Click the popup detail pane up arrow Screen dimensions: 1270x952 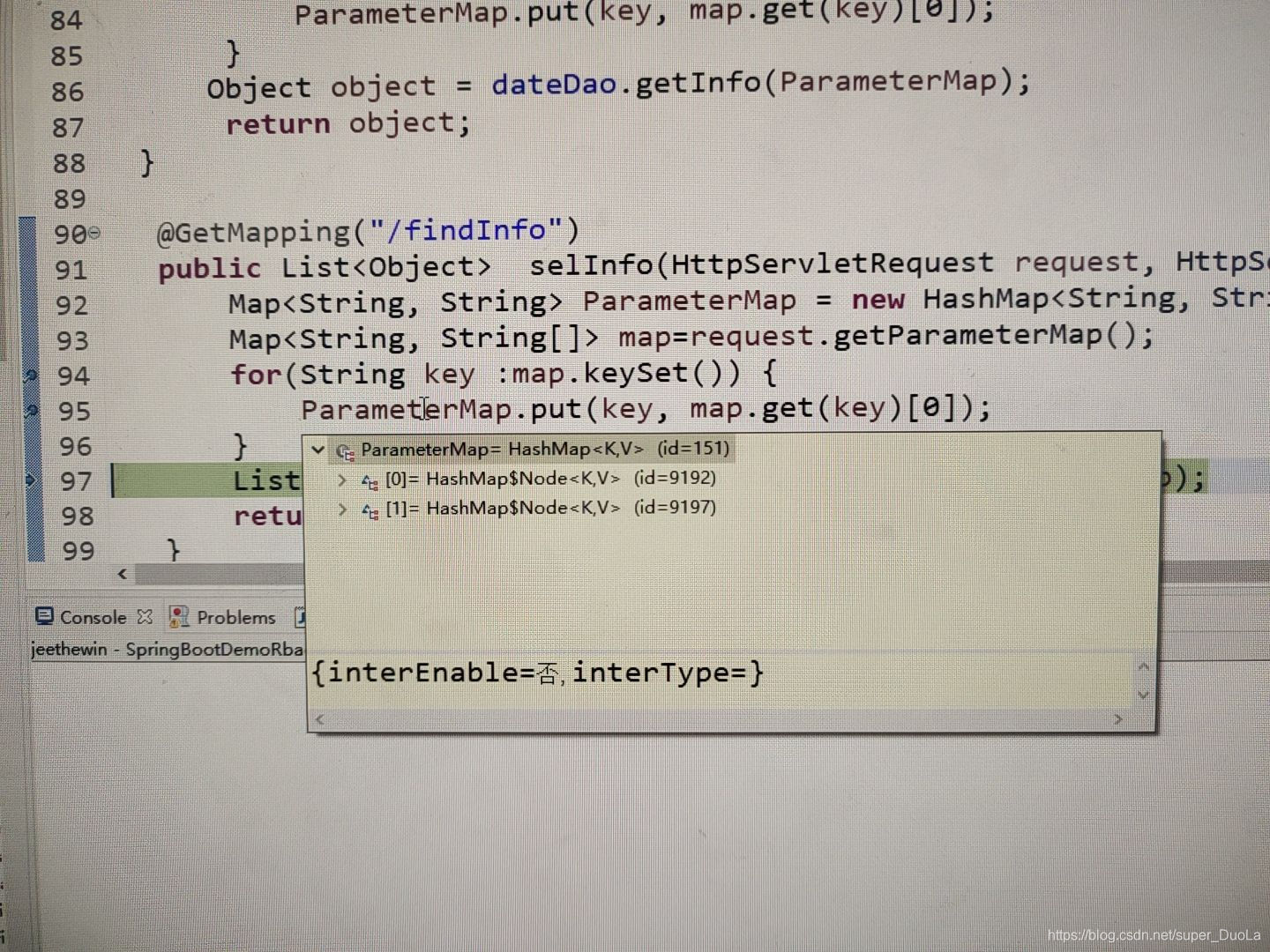[x=1144, y=666]
